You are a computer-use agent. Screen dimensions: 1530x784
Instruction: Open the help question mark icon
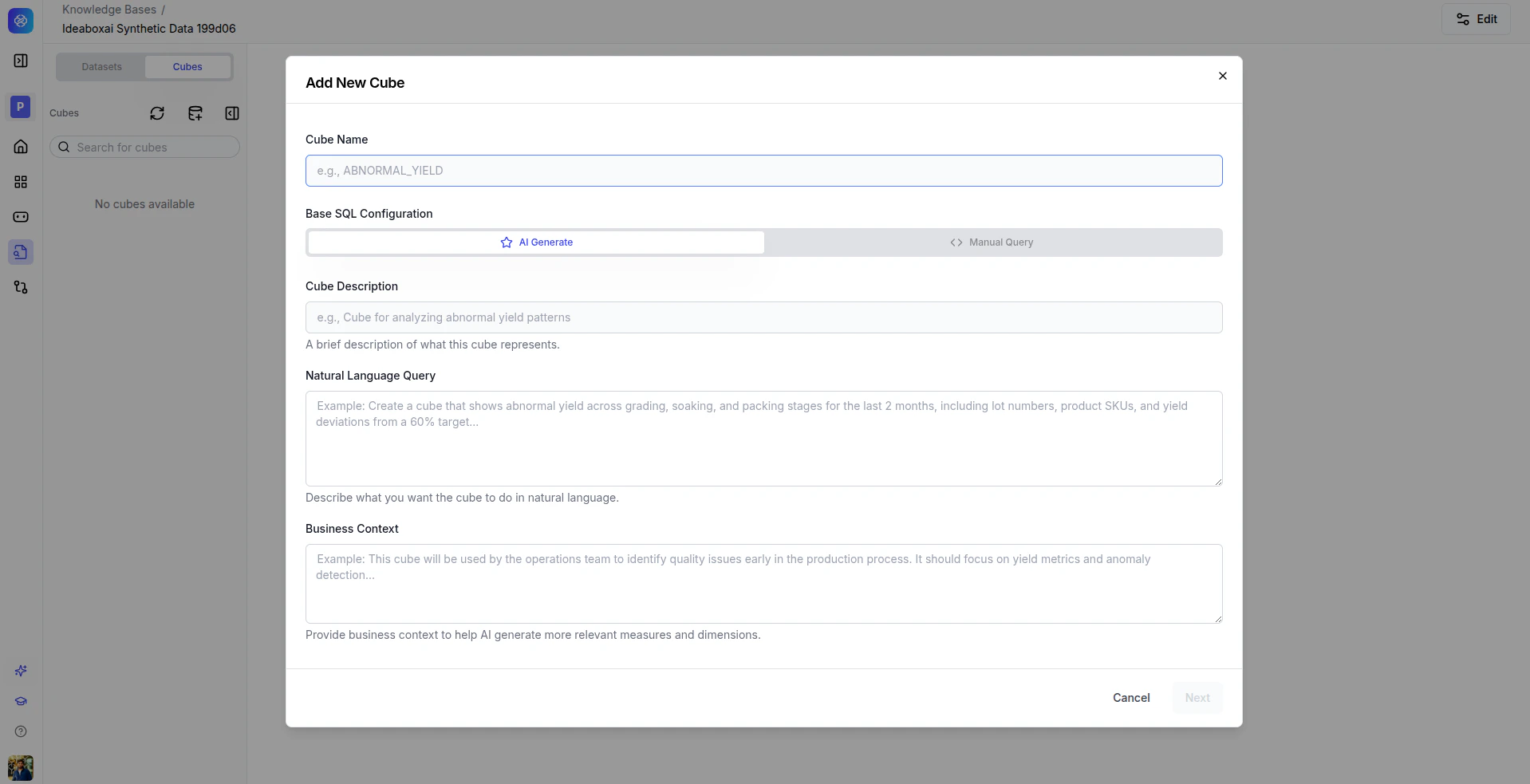[21, 731]
